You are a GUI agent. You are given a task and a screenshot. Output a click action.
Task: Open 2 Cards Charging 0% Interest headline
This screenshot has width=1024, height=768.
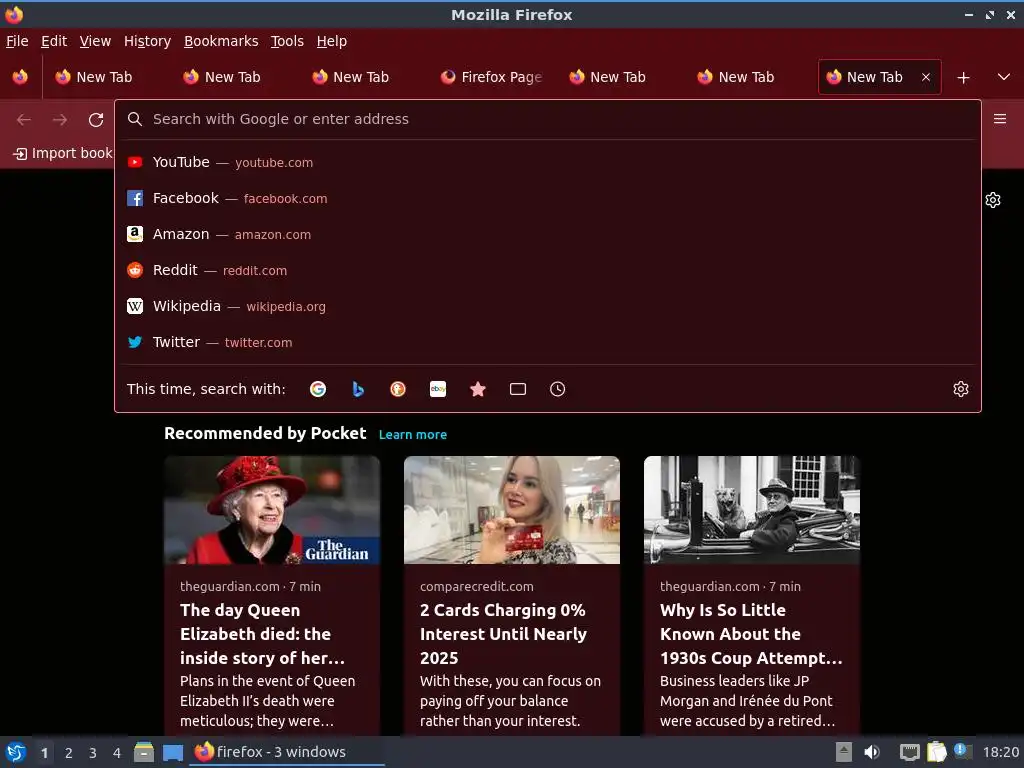point(504,634)
